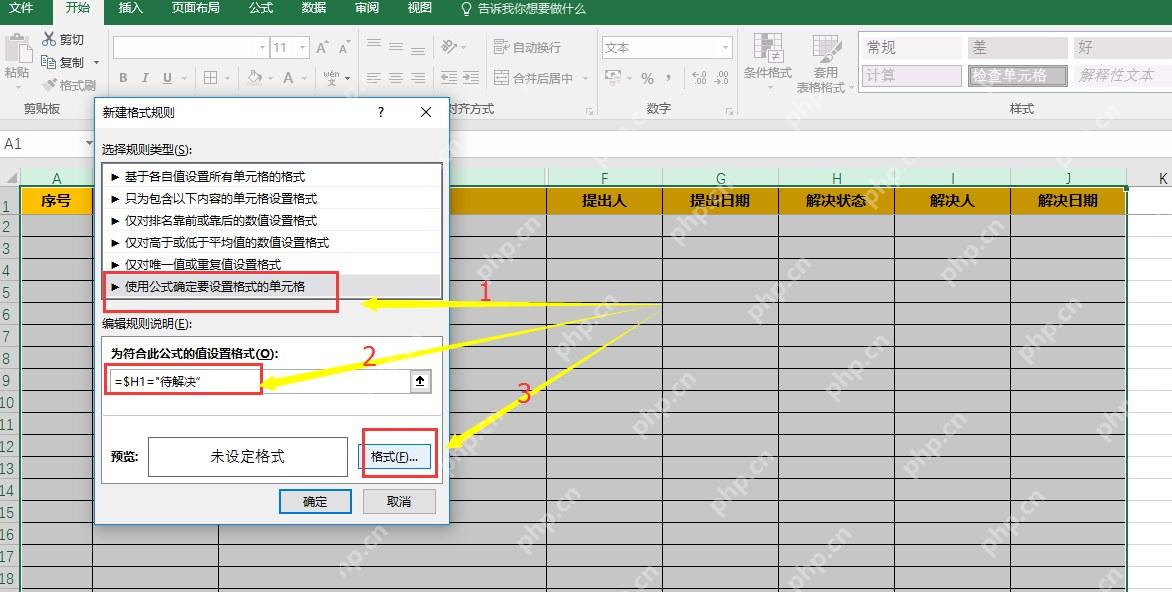Click the formula input field =$H1="待解决"
This screenshot has height=592, width=1172.
tap(261, 381)
